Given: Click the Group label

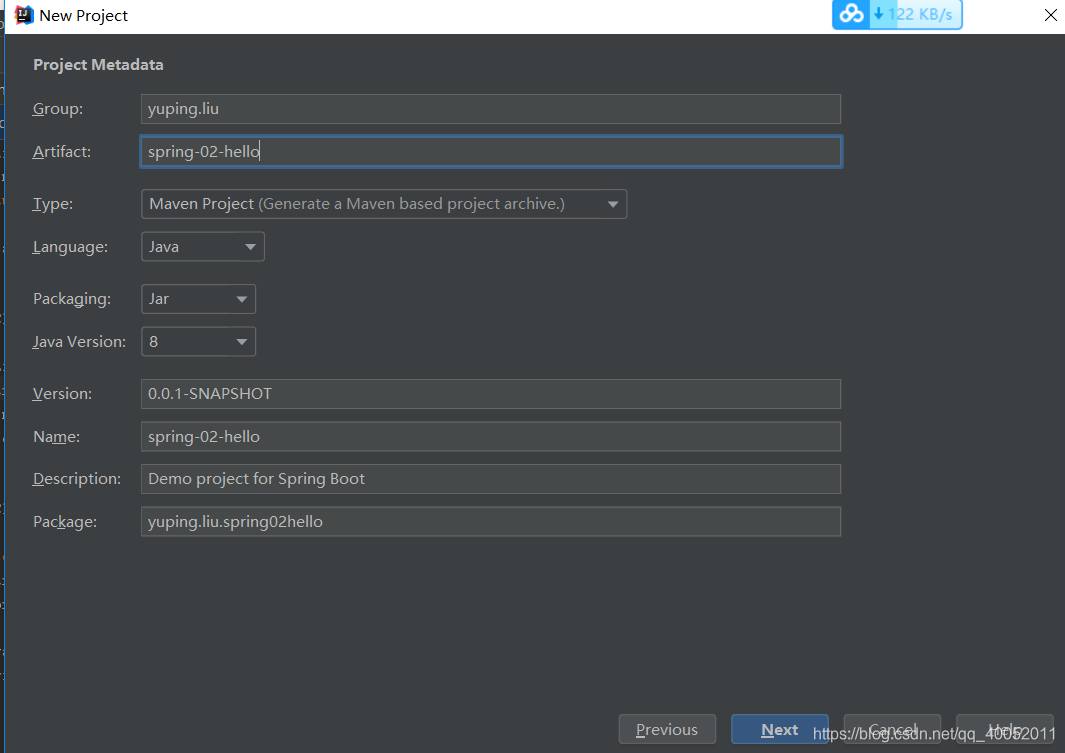Looking at the screenshot, I should point(58,109).
